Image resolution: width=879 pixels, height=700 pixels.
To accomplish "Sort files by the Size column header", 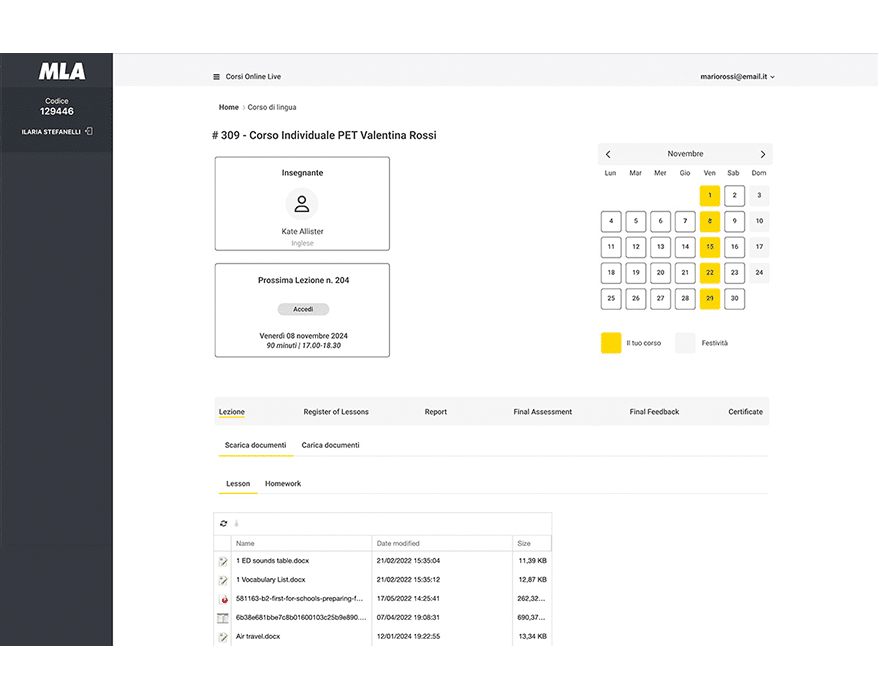I will [531, 544].
